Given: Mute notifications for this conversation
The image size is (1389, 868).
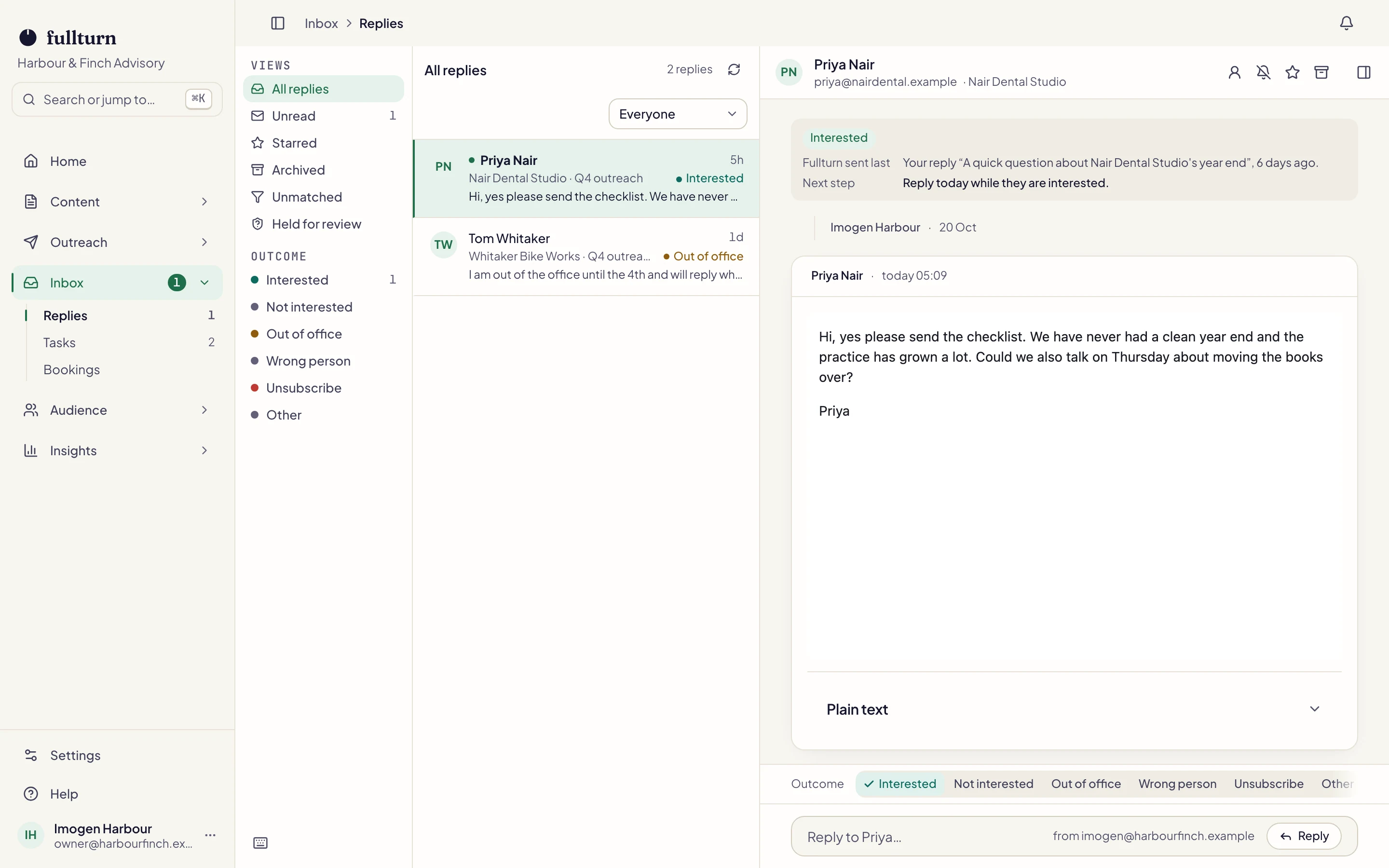Looking at the screenshot, I should [1263, 72].
